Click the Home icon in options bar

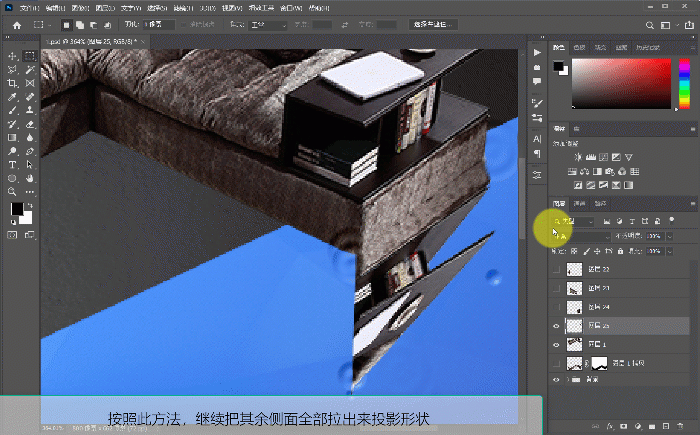17,25
